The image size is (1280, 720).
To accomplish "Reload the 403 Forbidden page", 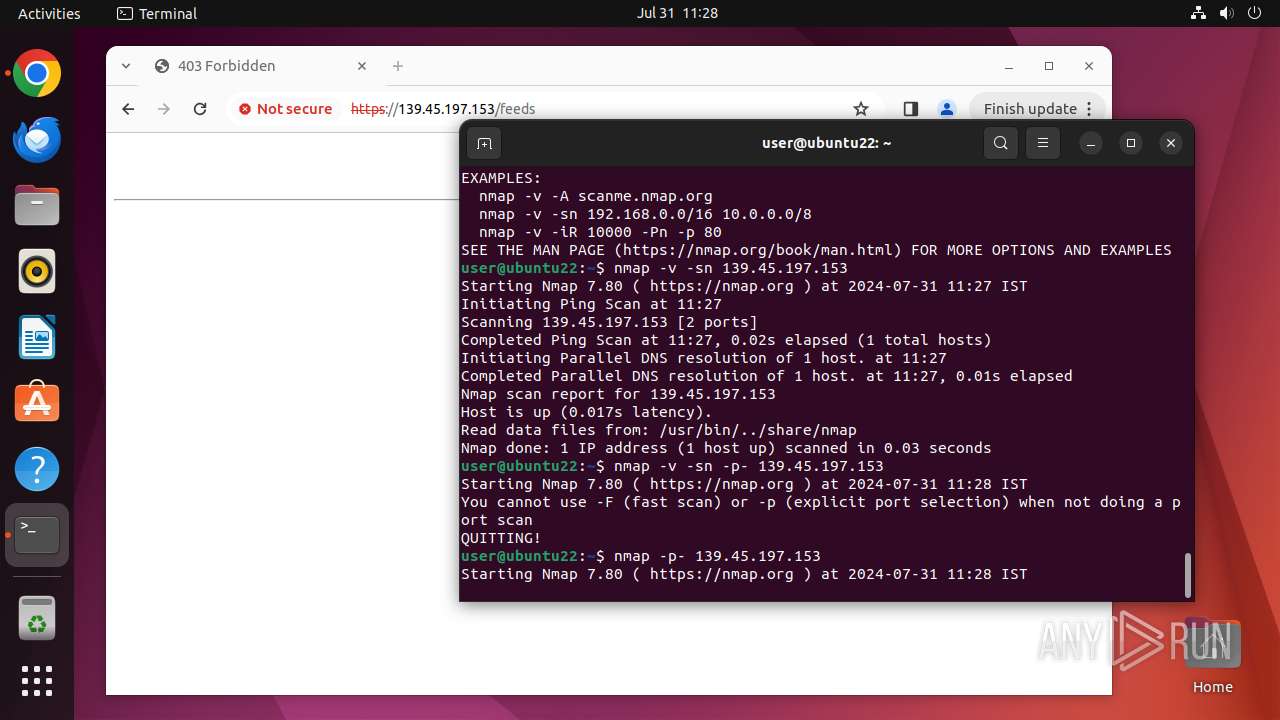I will (200, 109).
